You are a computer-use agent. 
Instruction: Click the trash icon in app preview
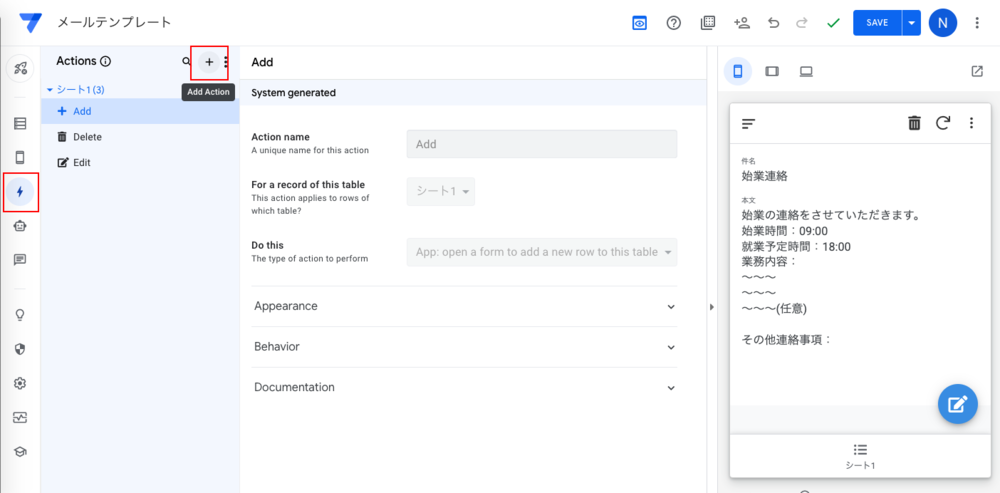914,123
